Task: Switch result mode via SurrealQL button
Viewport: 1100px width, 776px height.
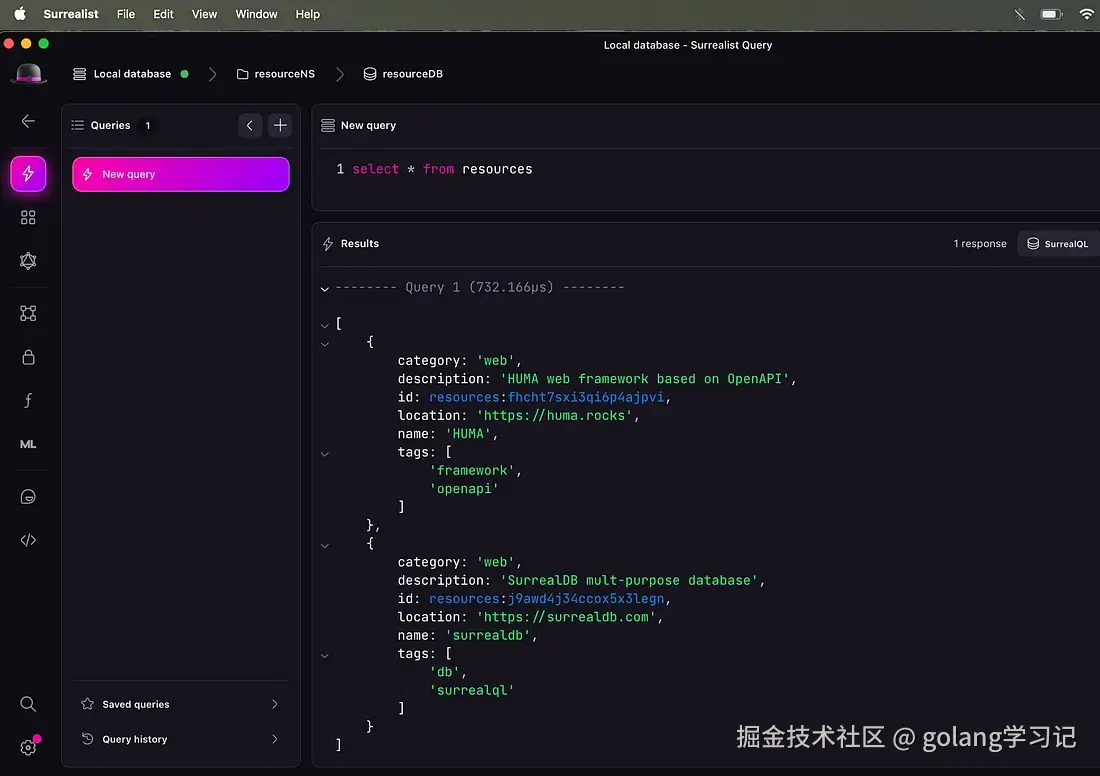Action: [x=1058, y=243]
